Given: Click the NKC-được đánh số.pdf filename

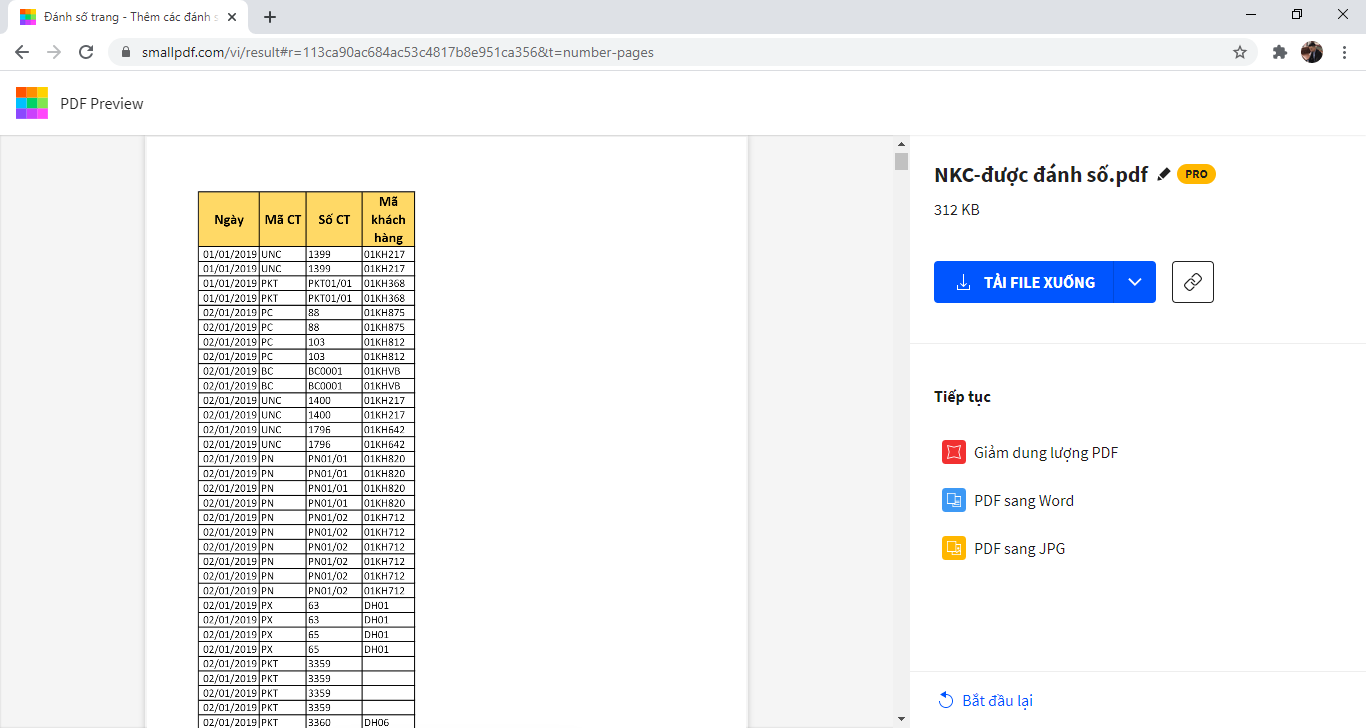Looking at the screenshot, I should 1041,174.
